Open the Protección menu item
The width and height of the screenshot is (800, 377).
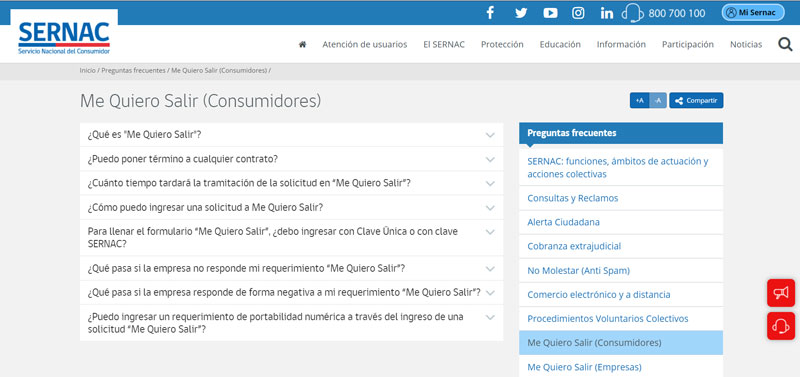(x=502, y=44)
